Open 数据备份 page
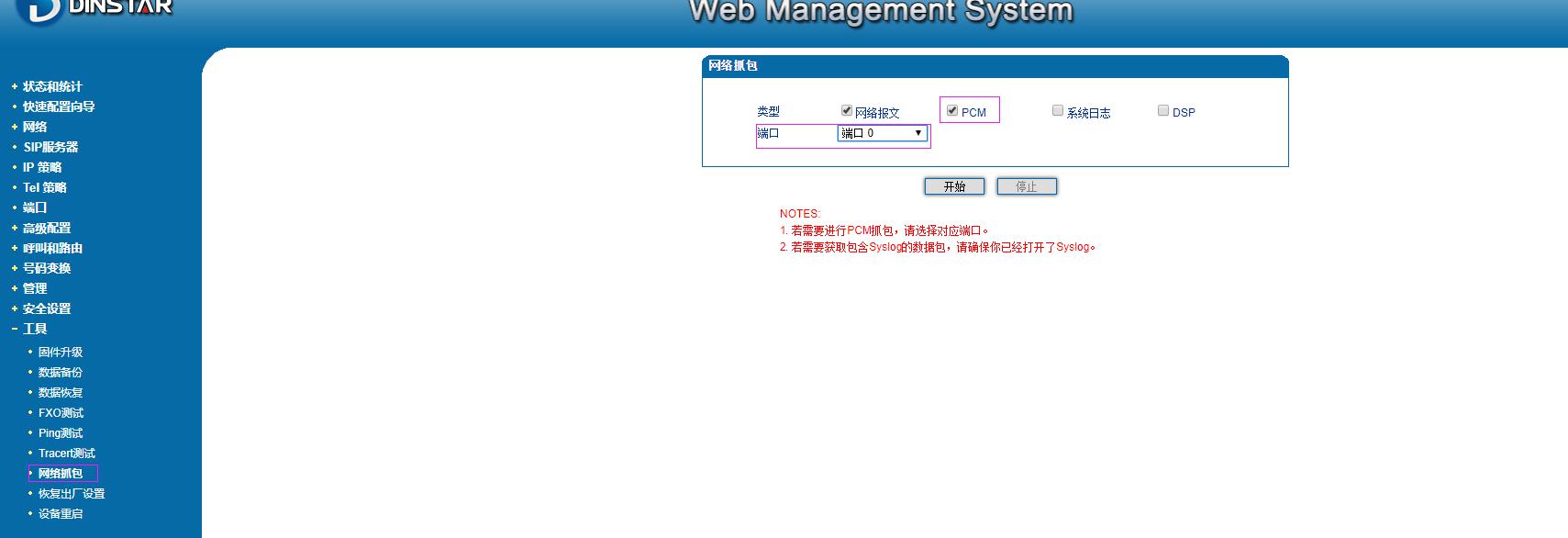 click(61, 373)
